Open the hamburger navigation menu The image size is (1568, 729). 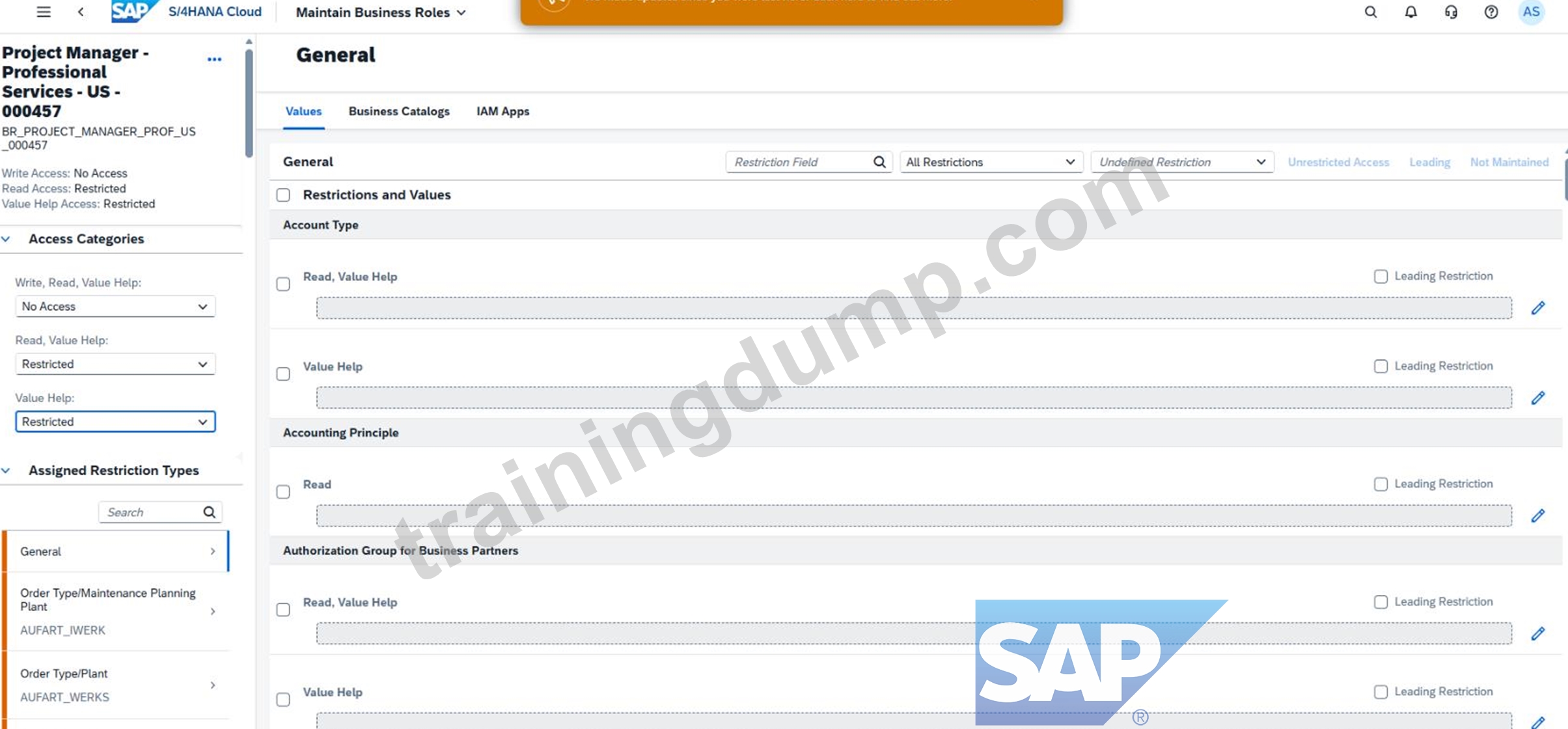pyautogui.click(x=44, y=12)
